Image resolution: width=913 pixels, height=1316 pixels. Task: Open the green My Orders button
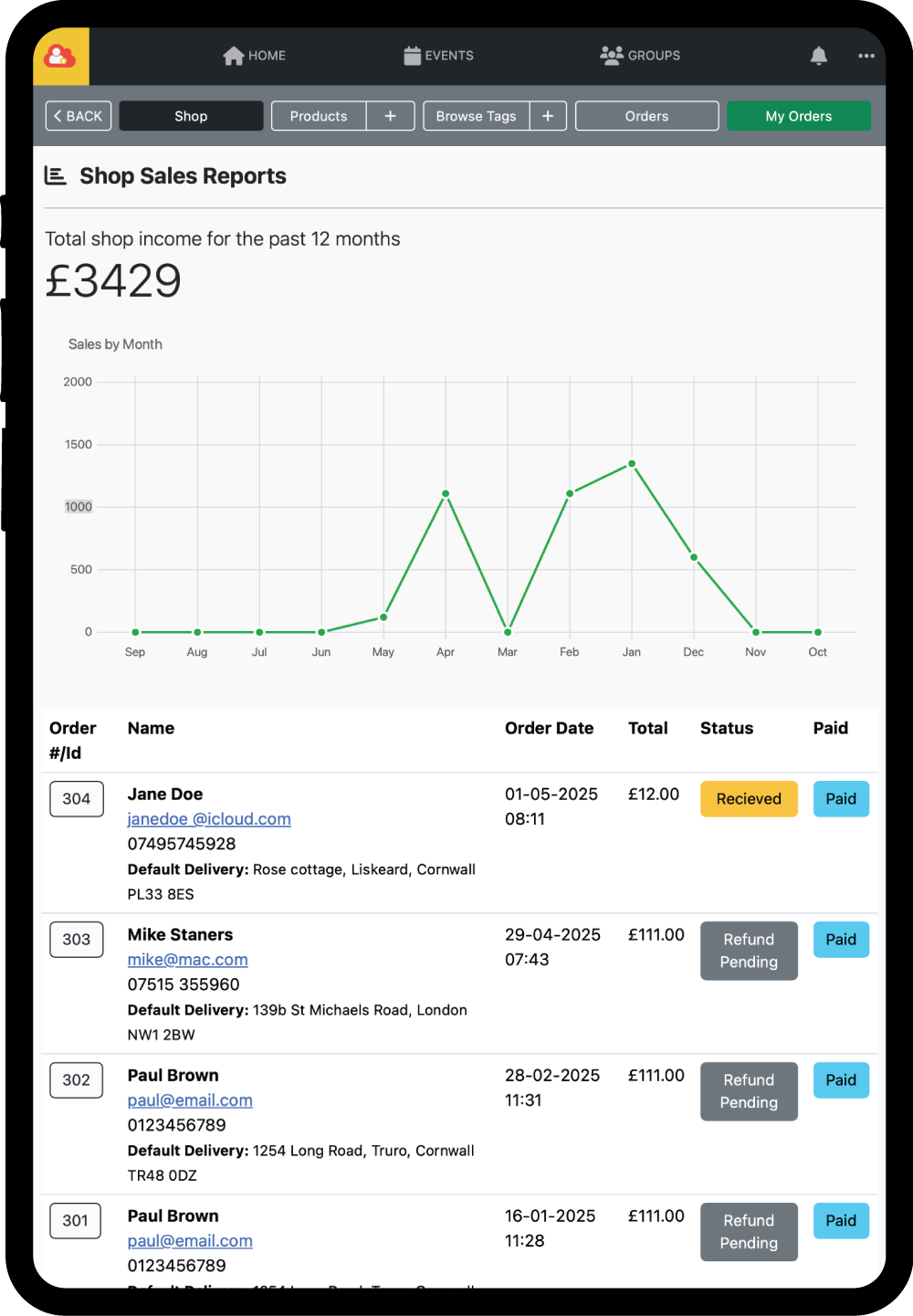click(x=798, y=116)
